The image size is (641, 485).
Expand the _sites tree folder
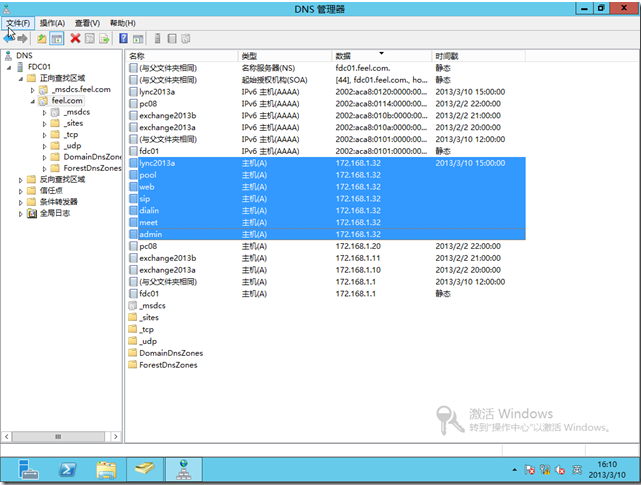point(45,123)
